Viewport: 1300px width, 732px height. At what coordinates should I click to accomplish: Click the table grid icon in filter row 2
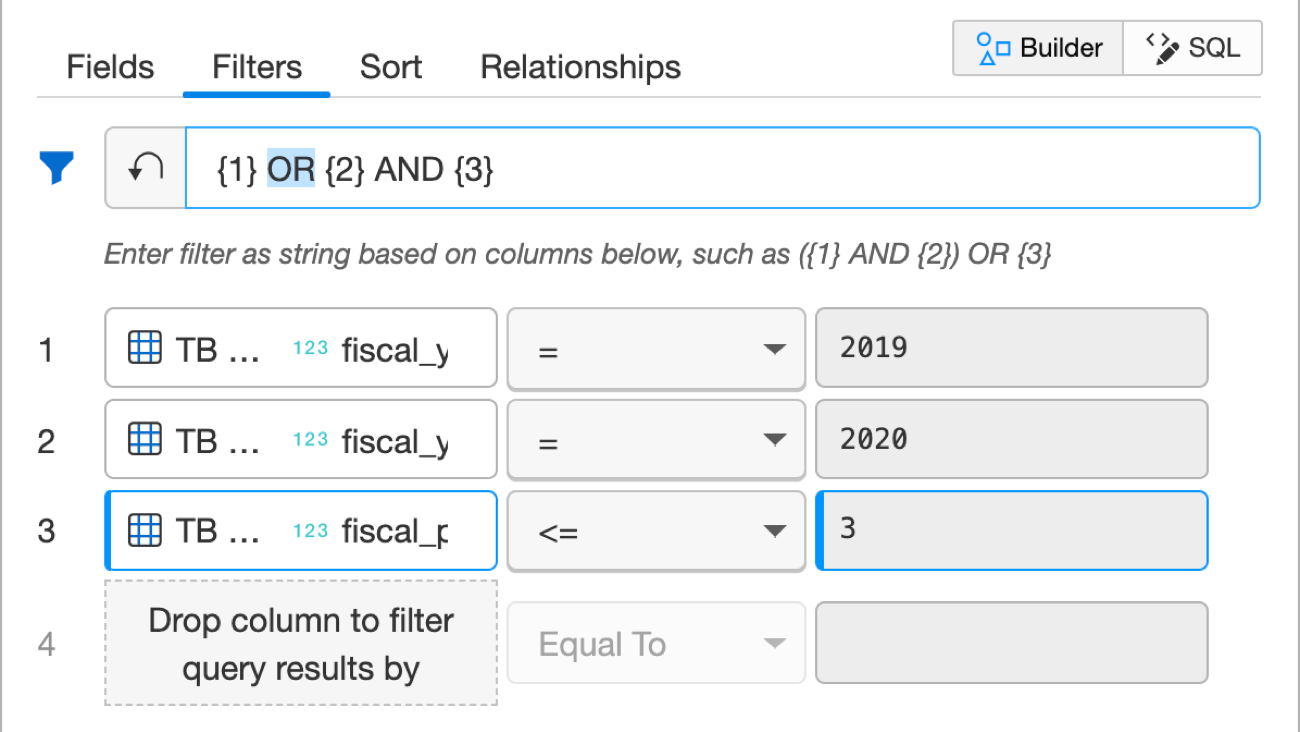pos(145,439)
